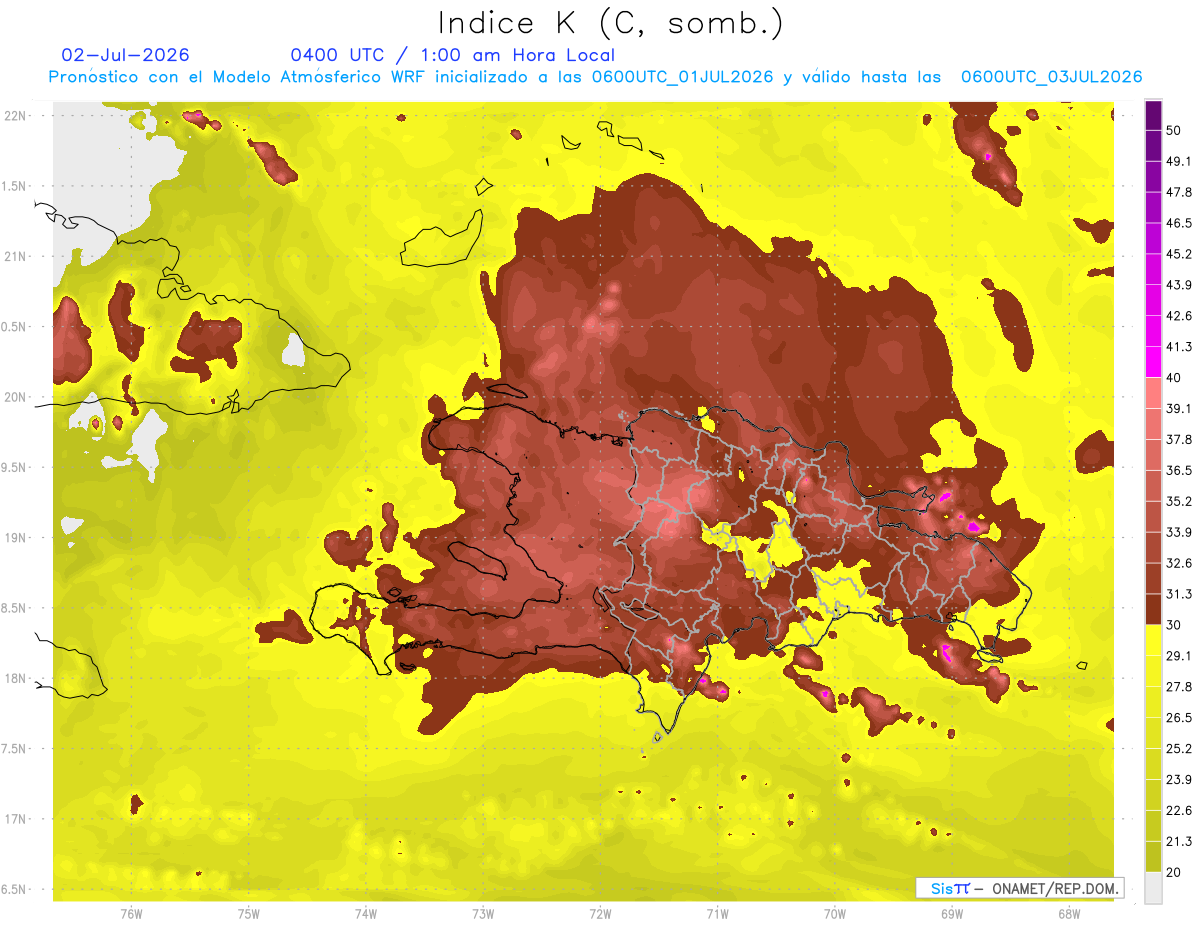Click the "73W" longitude label
This screenshot has height=927, width=1200.
point(483,913)
